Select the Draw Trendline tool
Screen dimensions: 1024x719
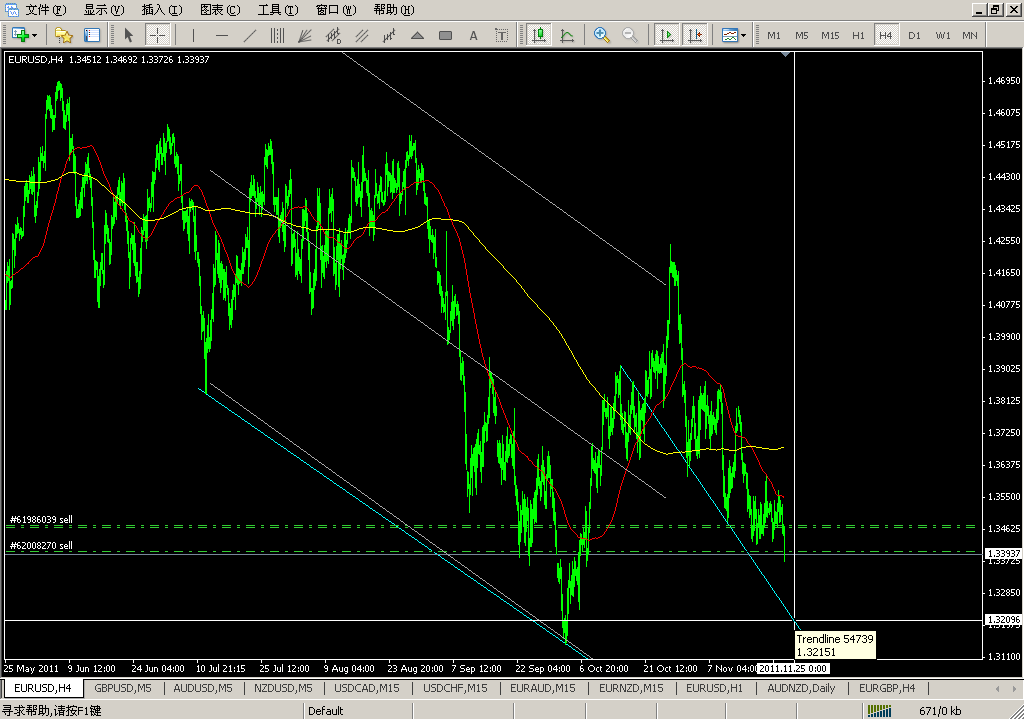[x=250, y=35]
